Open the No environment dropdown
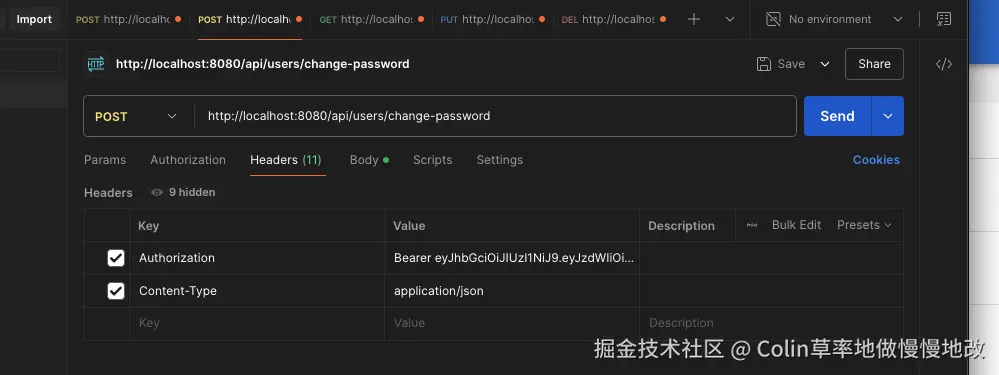The width and height of the screenshot is (999, 375). (x=834, y=19)
